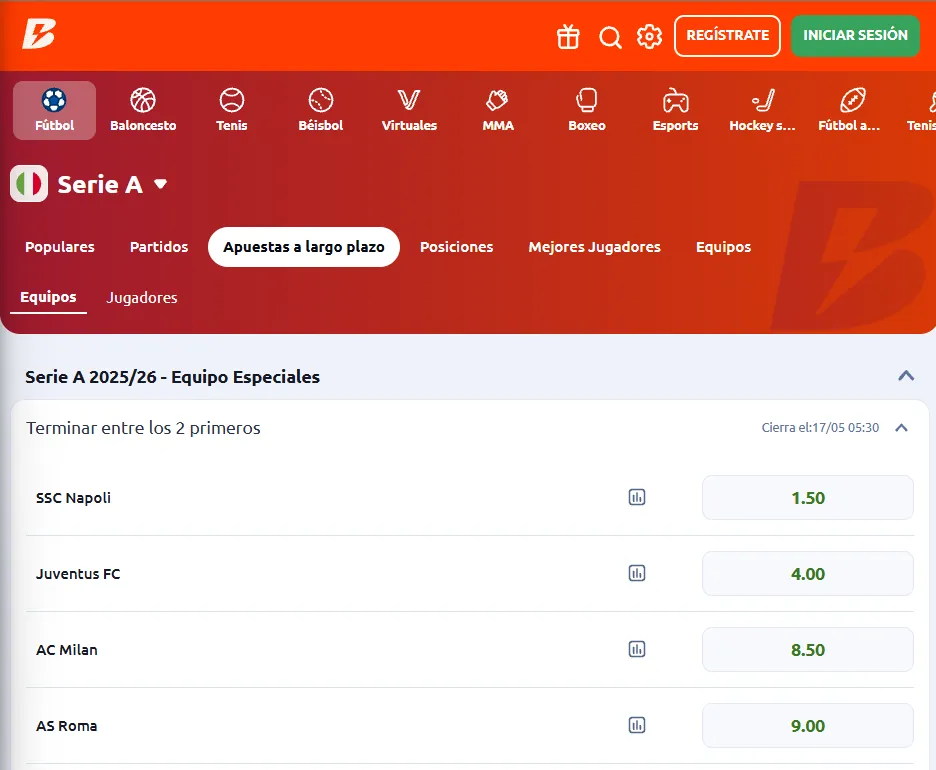This screenshot has height=770, width=936.
Task: Switch to the Populares tab
Action: [x=60, y=247]
